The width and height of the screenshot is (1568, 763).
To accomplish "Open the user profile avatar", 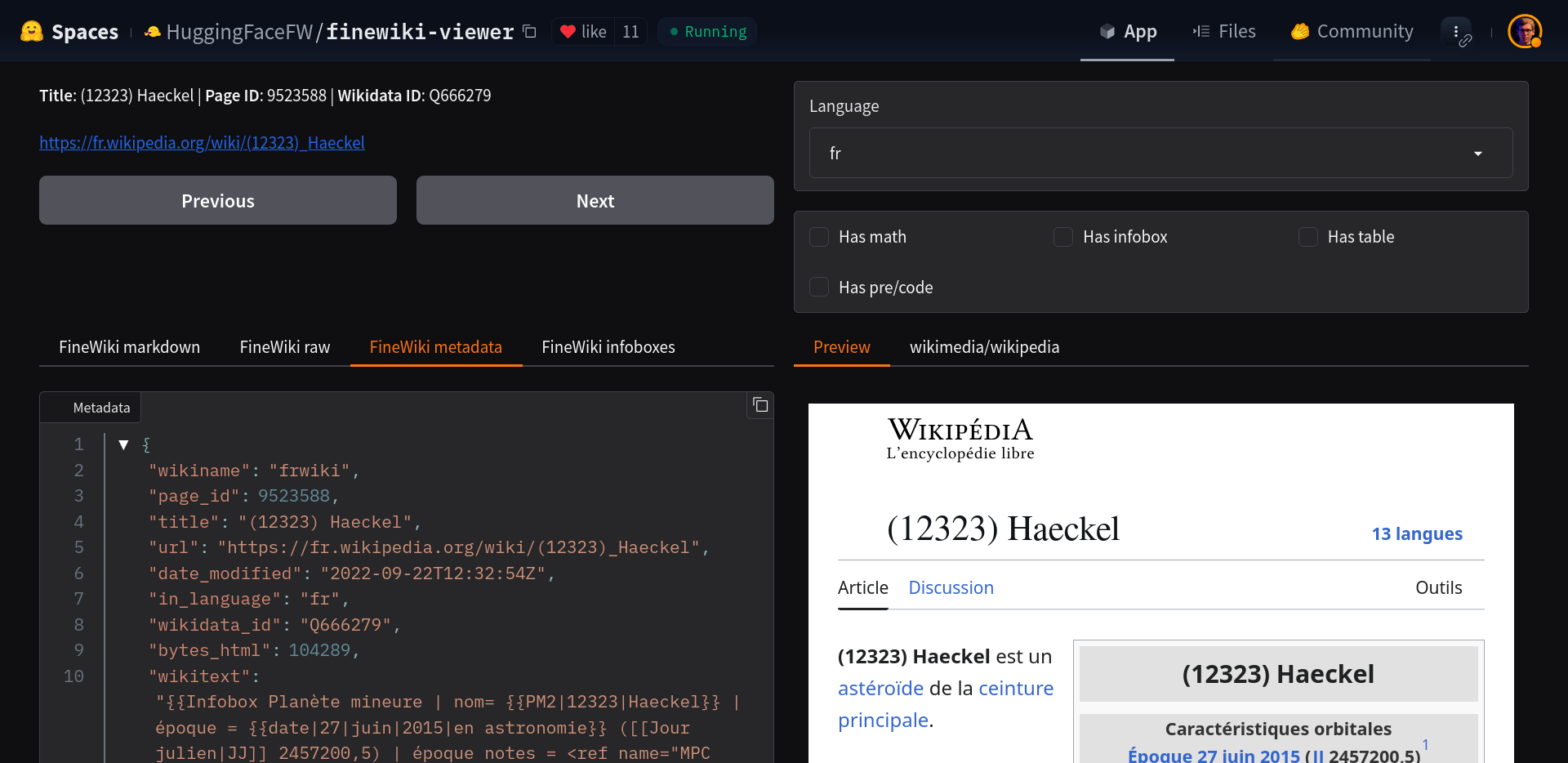I will pyautogui.click(x=1524, y=32).
